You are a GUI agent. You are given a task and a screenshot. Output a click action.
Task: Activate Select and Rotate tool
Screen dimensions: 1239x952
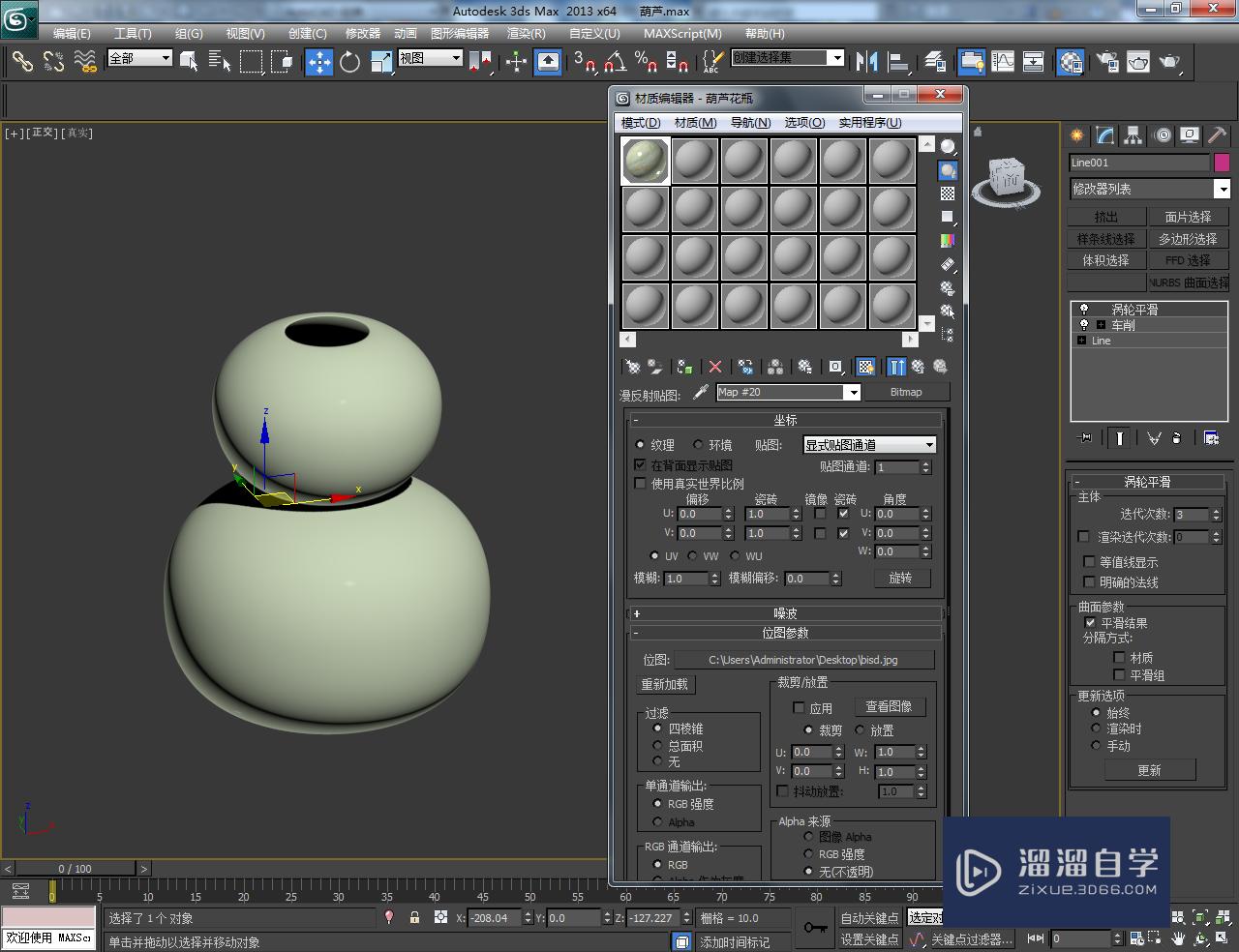click(x=349, y=62)
